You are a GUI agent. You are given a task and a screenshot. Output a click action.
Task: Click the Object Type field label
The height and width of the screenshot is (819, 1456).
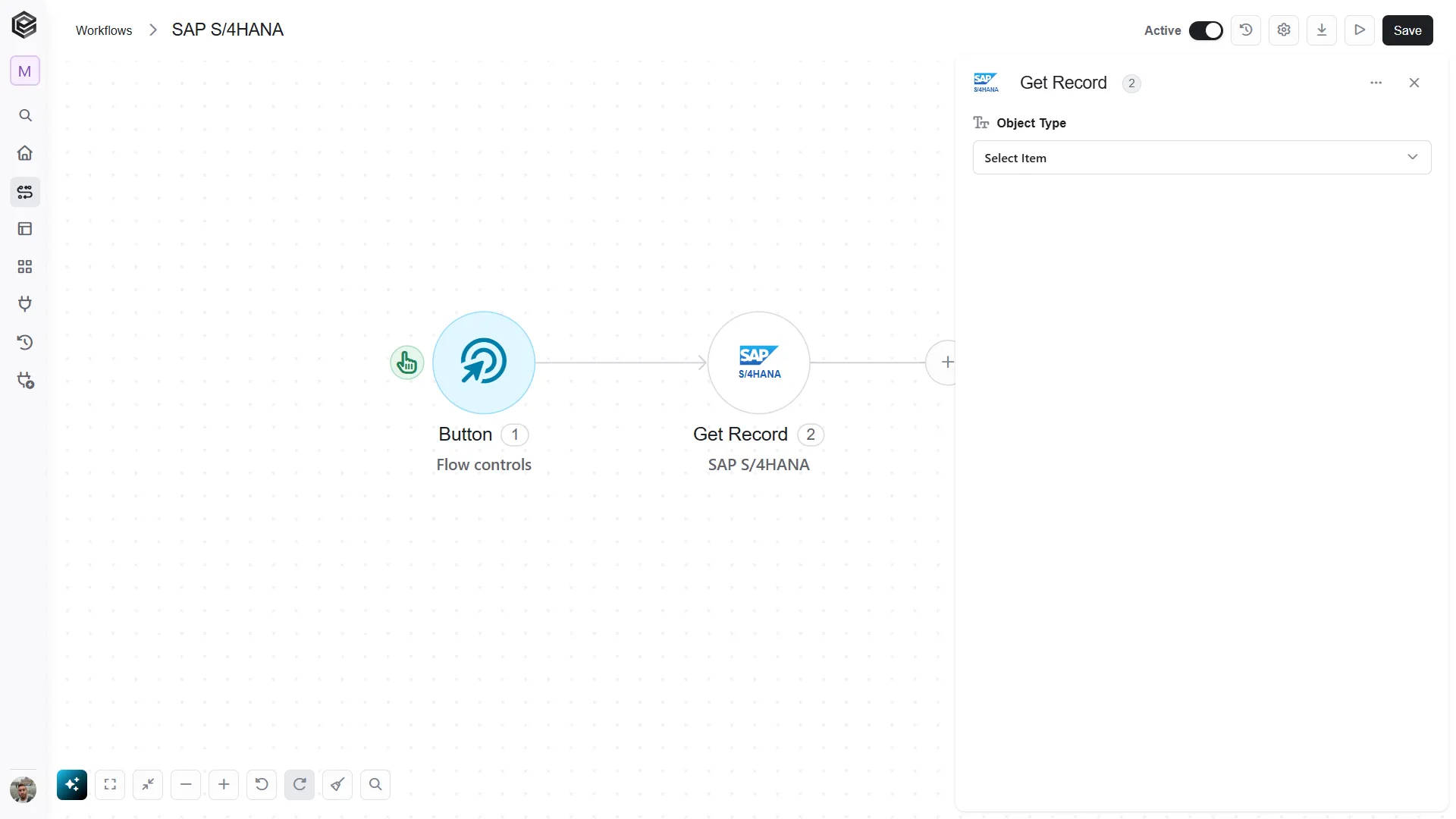[1031, 123]
